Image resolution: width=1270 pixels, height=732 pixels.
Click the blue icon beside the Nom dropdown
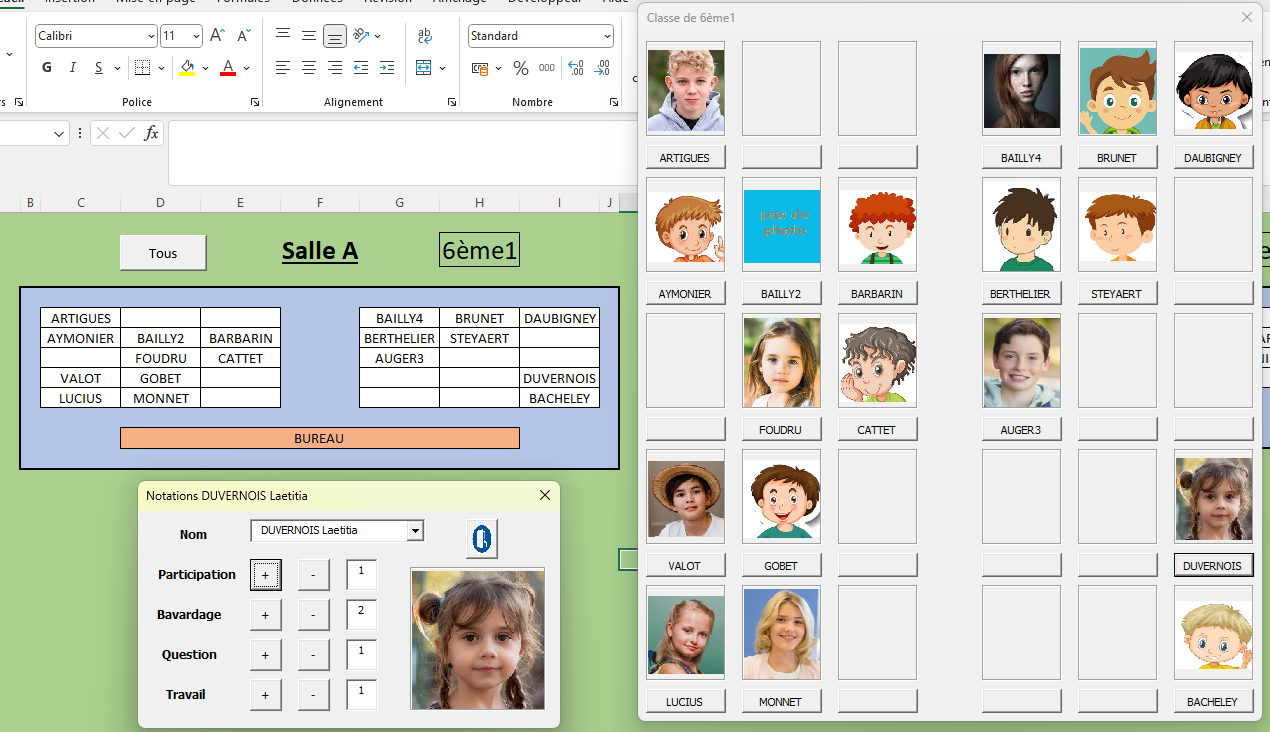coord(481,539)
